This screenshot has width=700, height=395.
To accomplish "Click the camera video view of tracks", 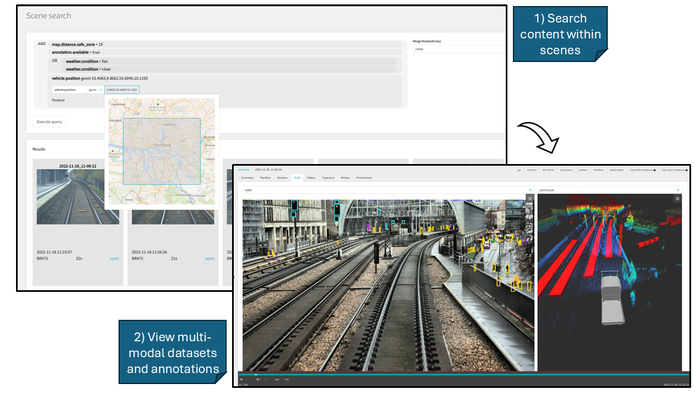I will tap(388, 285).
